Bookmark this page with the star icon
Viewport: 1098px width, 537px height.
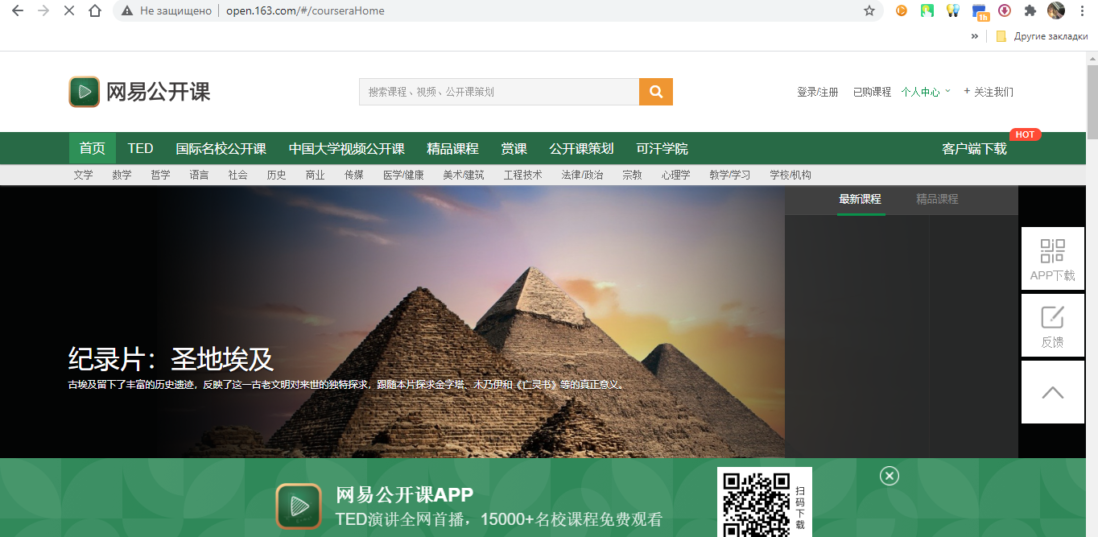pyautogui.click(x=869, y=11)
